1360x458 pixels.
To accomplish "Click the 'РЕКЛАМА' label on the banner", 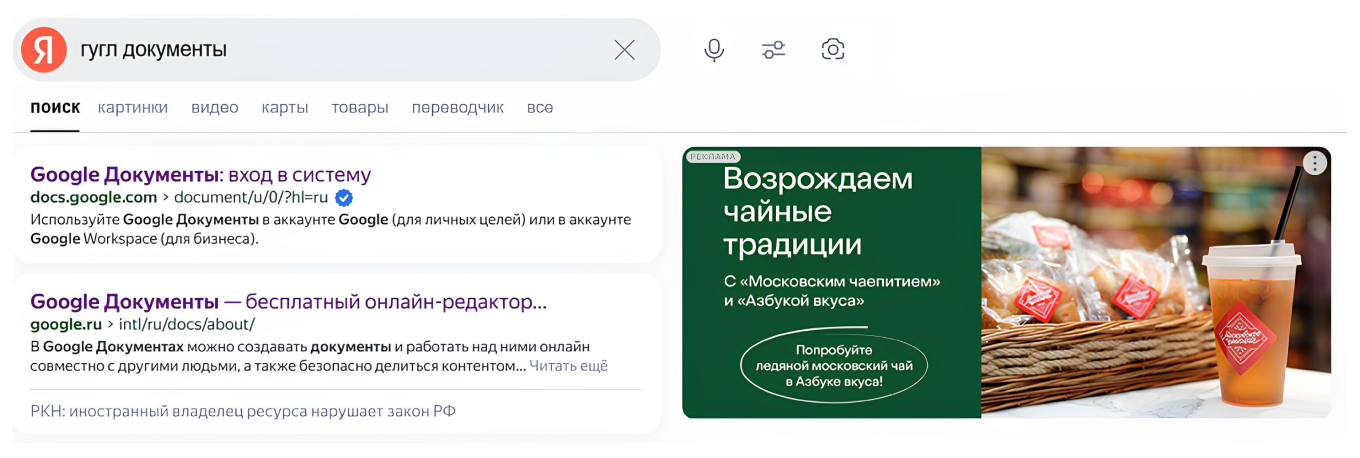I will coord(713,157).
